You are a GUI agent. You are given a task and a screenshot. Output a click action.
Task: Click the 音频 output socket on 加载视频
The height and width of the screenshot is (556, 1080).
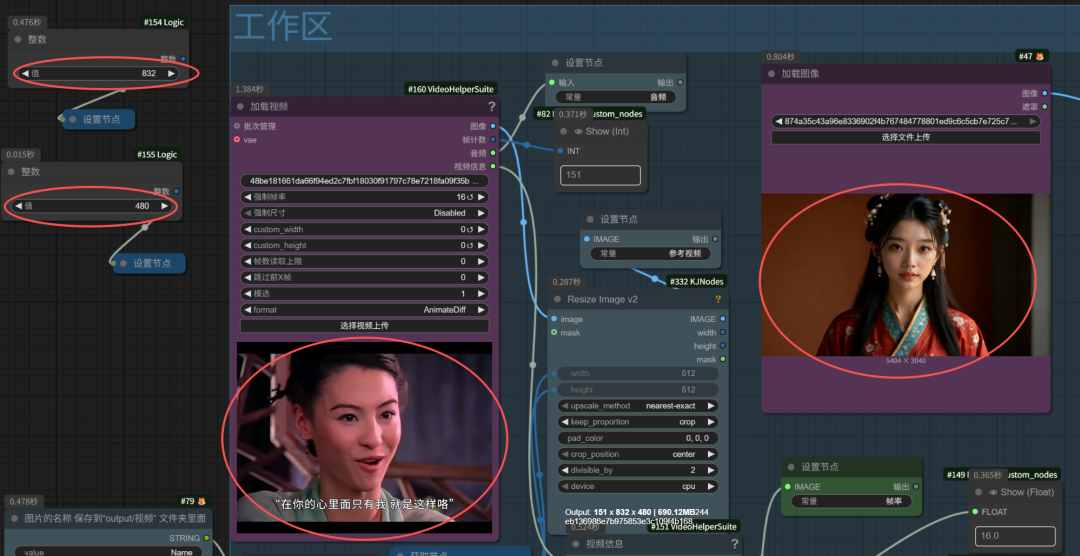[x=492, y=153]
